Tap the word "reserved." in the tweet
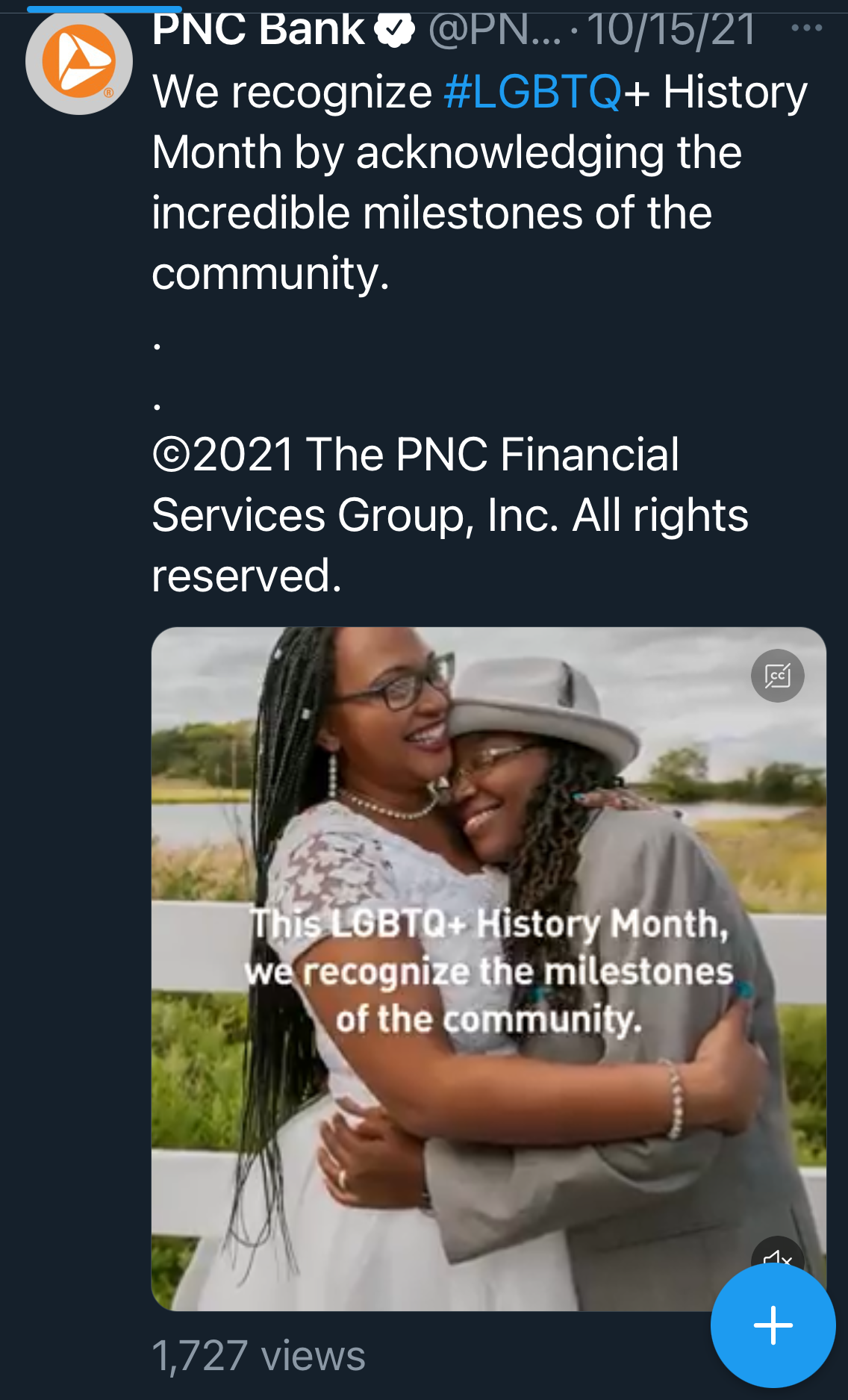 point(246,576)
